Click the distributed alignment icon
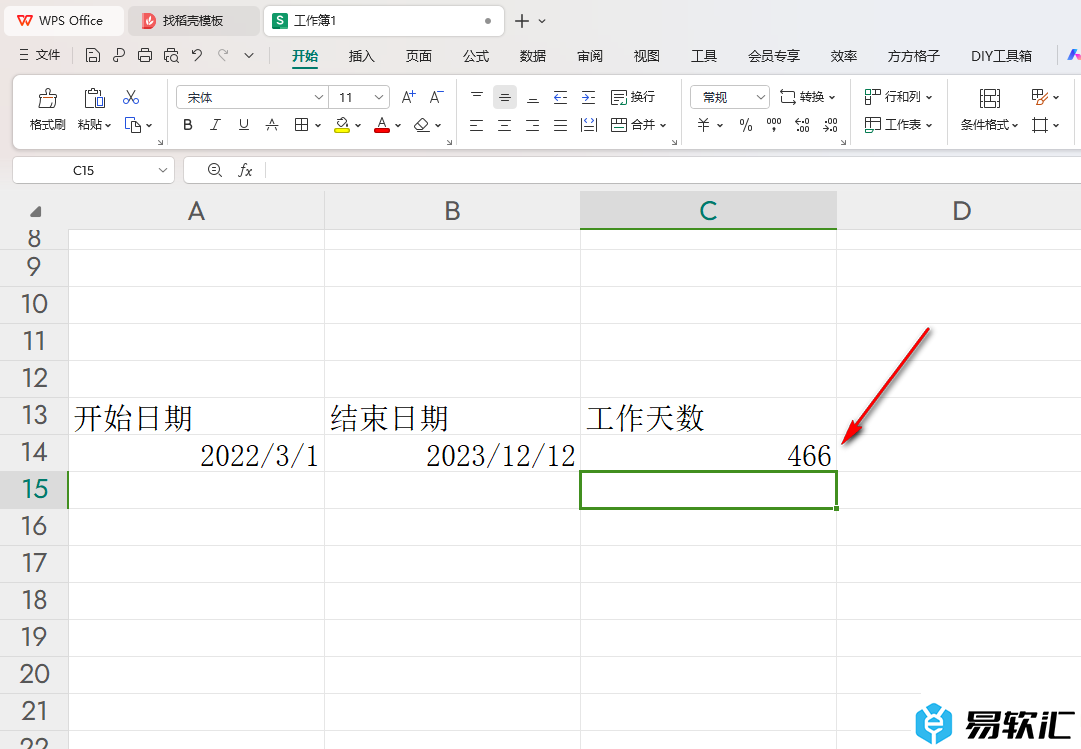 tap(589, 125)
